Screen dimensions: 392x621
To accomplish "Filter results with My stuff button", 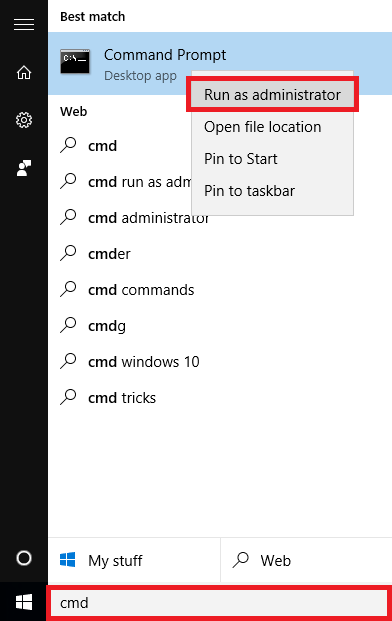I will (134, 560).
